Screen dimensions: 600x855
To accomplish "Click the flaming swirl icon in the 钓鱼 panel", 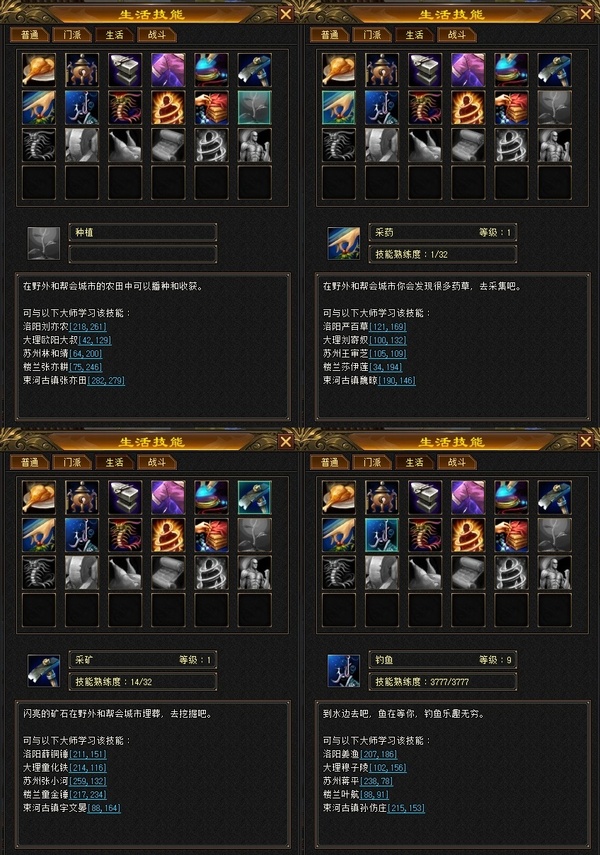I will pos(468,535).
